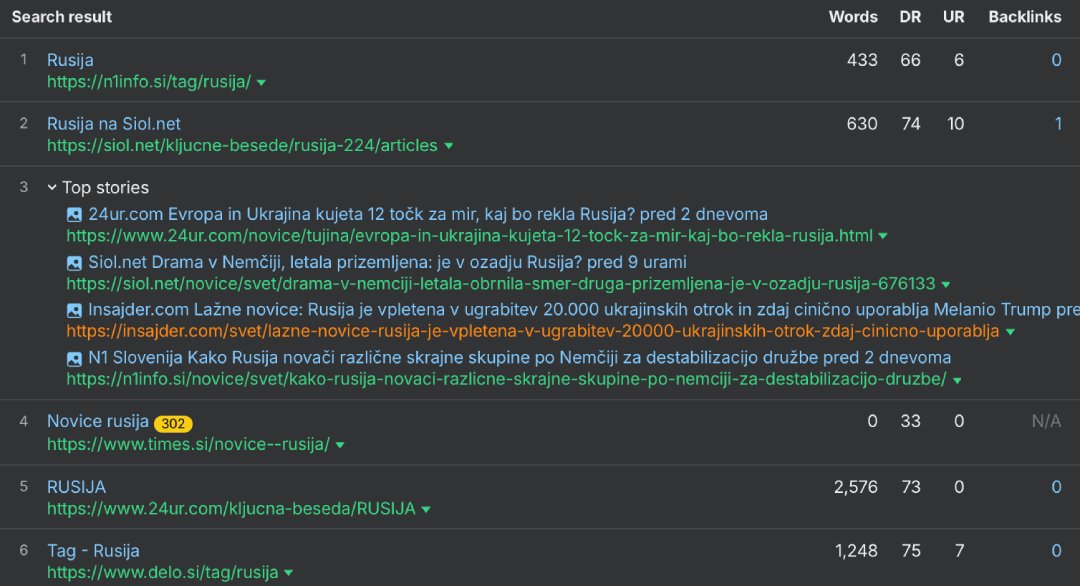Open dropdown arrow after 24ur.com kljucna-beseda URL
Viewport: 1080px width, 586px height.
click(x=426, y=510)
